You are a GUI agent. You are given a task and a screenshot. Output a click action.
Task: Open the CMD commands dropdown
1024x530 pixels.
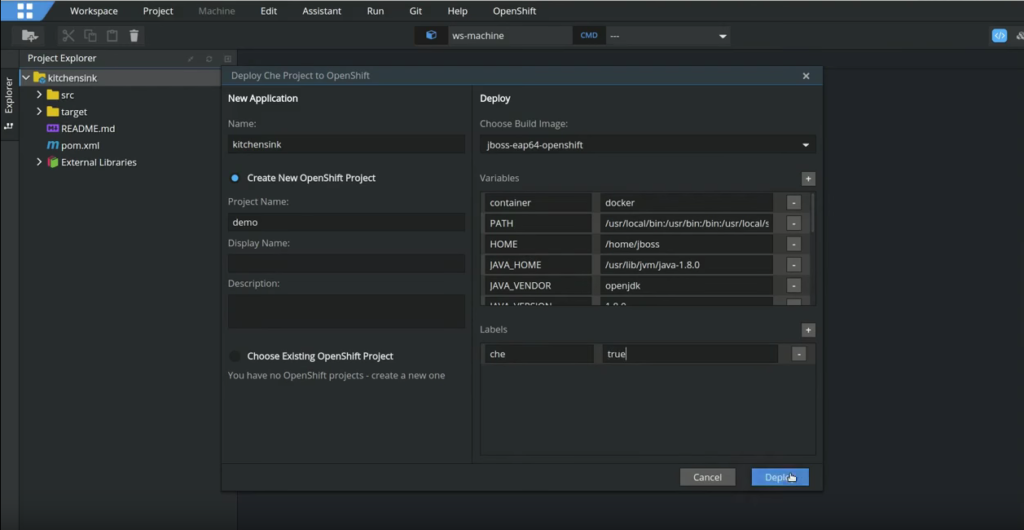coord(668,36)
